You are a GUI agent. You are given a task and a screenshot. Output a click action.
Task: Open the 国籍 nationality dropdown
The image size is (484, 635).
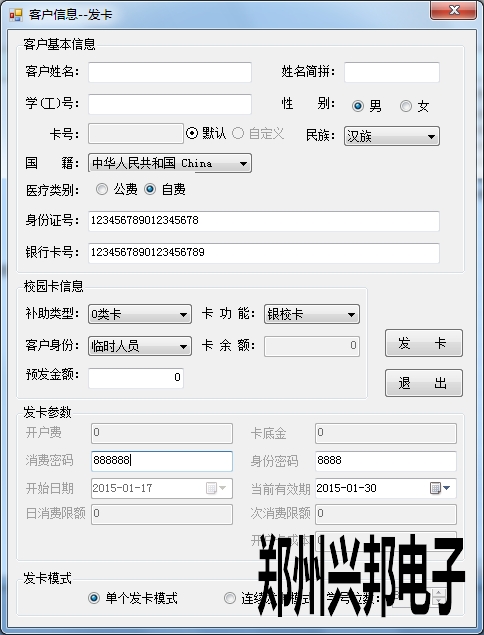[x=170, y=163]
